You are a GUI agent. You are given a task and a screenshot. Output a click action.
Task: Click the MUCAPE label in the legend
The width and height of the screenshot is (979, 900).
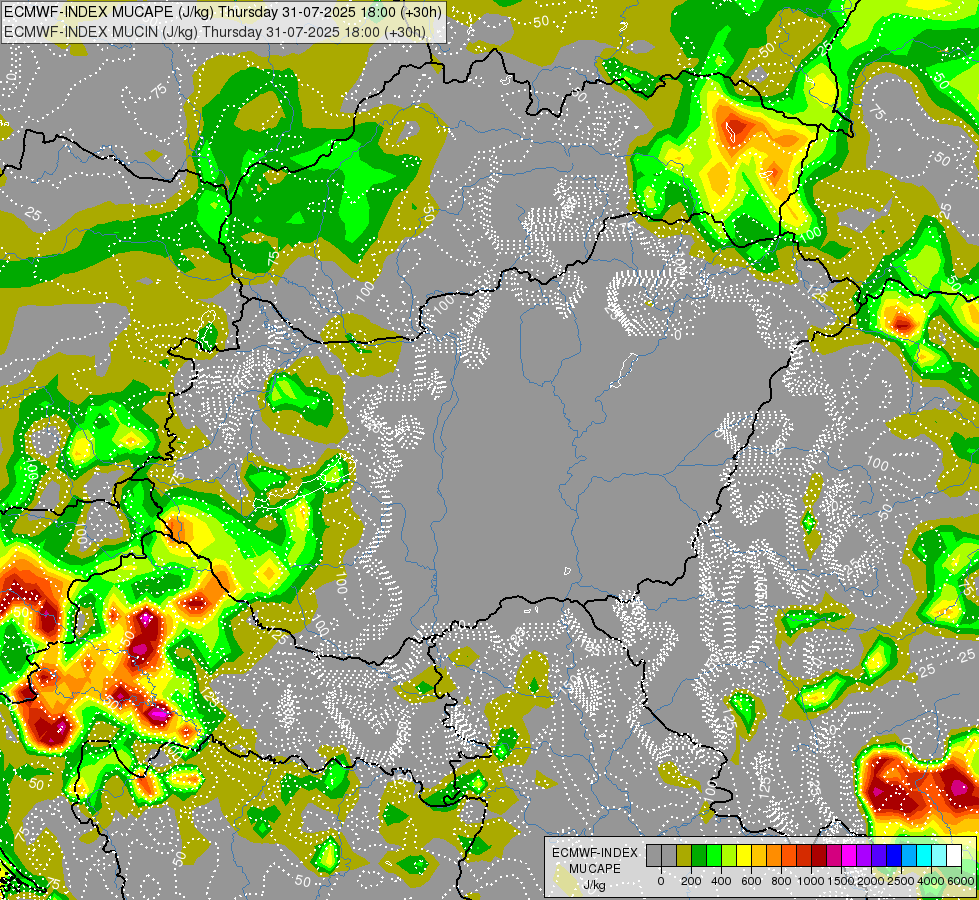(x=595, y=869)
